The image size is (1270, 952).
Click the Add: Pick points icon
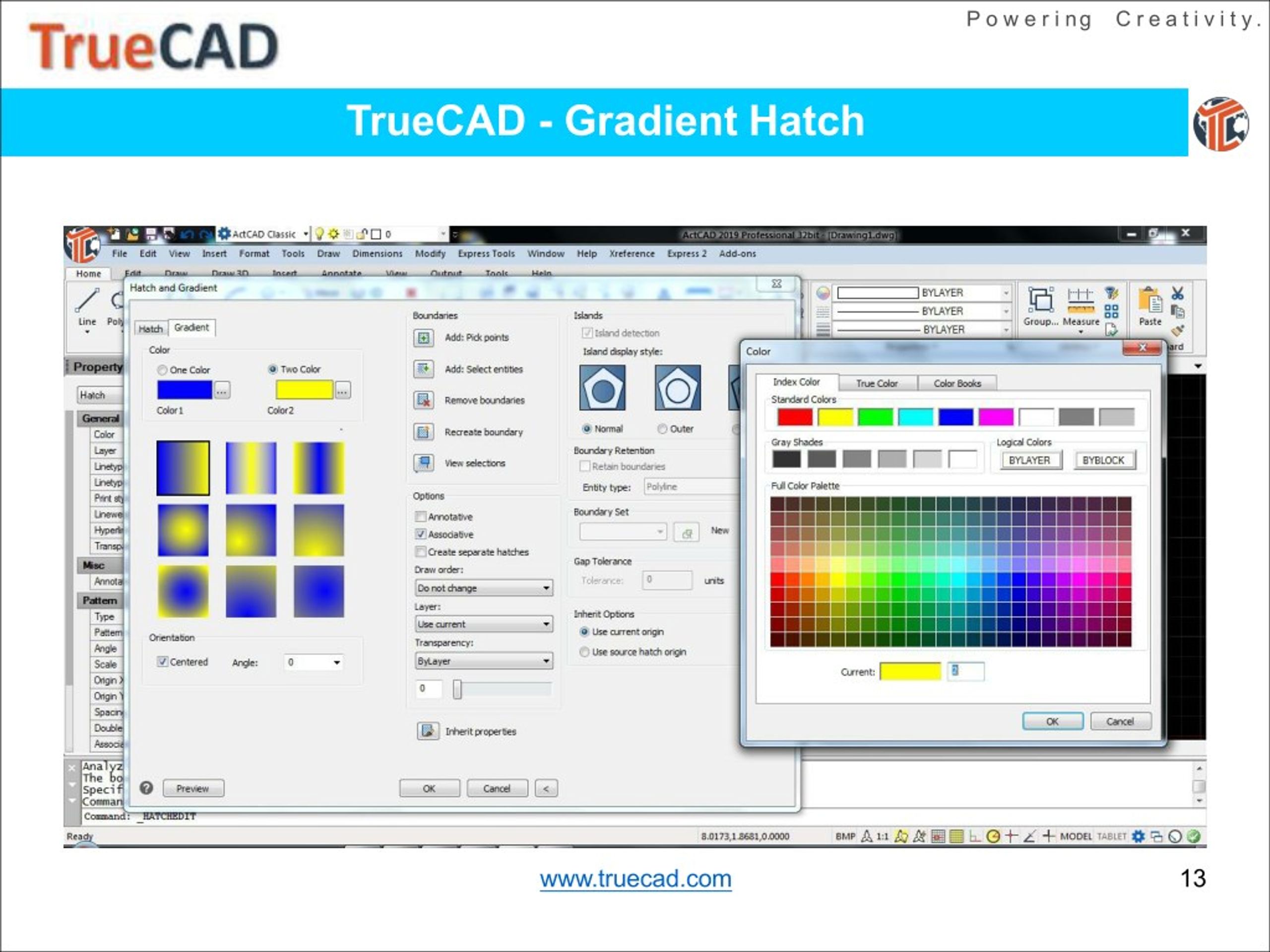[424, 338]
